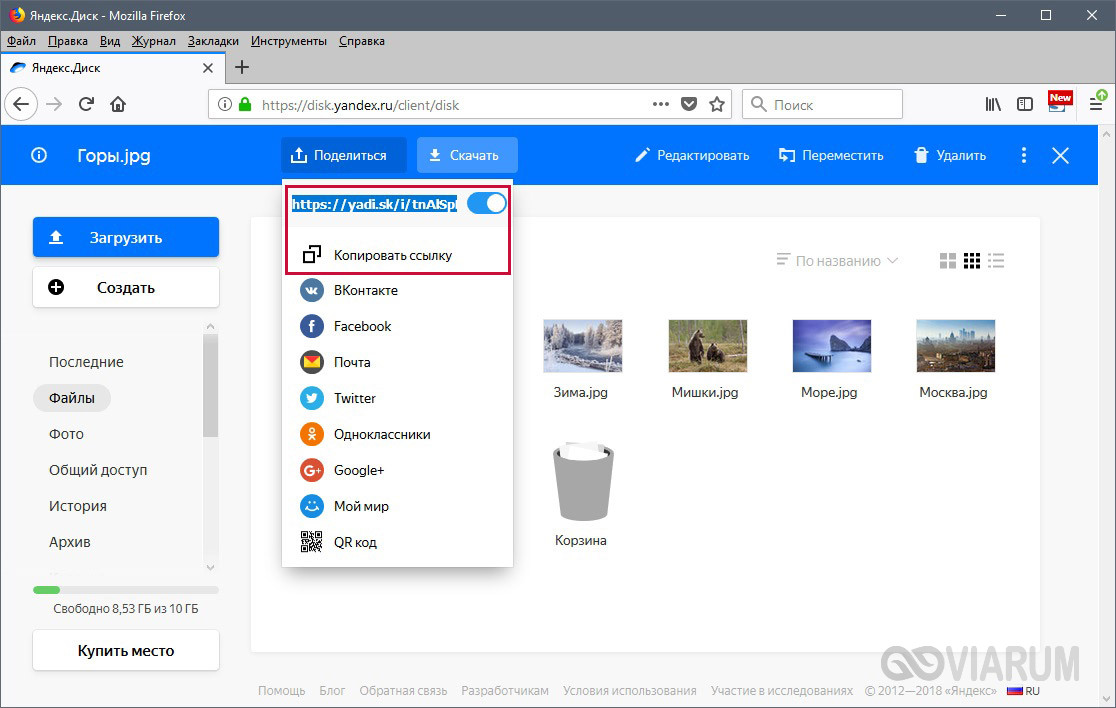Click the Одноклассники share icon

(x=312, y=434)
